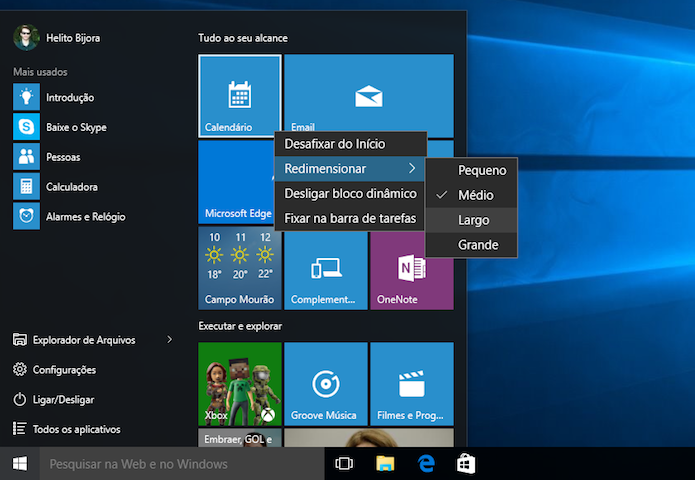Choose the Pequeno tile size
Image resolution: width=695 pixels, height=480 pixels.
coord(471,170)
